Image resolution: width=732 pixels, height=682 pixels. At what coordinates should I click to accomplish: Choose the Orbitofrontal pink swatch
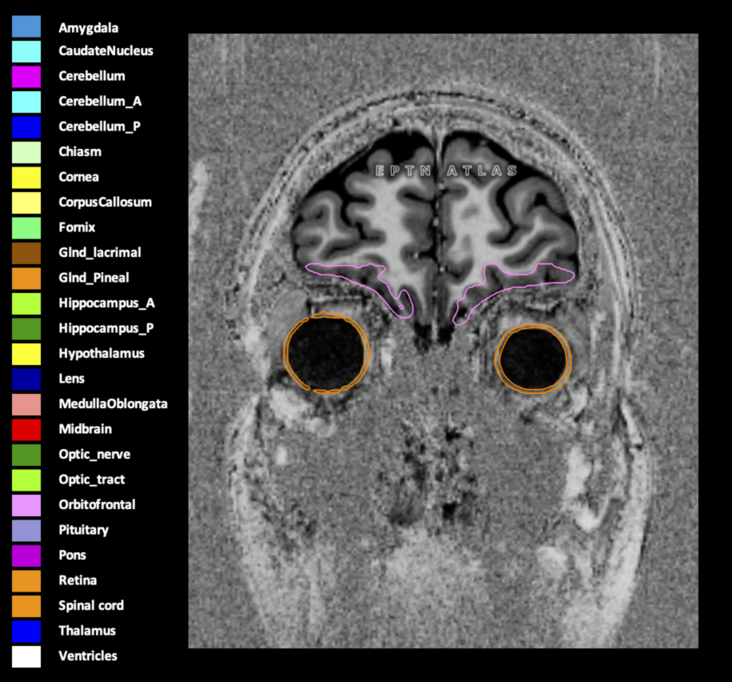[x=26, y=505]
